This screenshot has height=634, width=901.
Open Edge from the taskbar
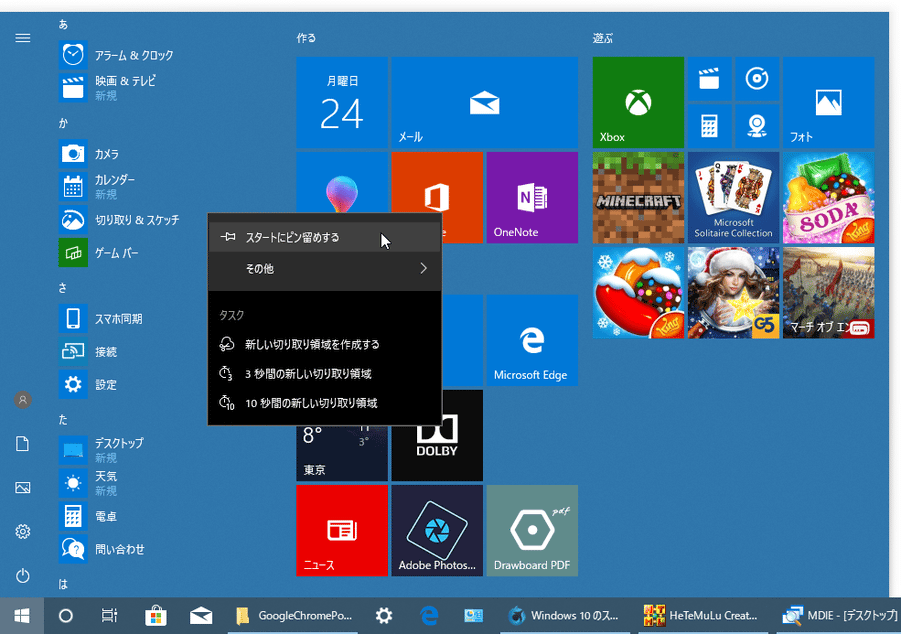tap(429, 616)
